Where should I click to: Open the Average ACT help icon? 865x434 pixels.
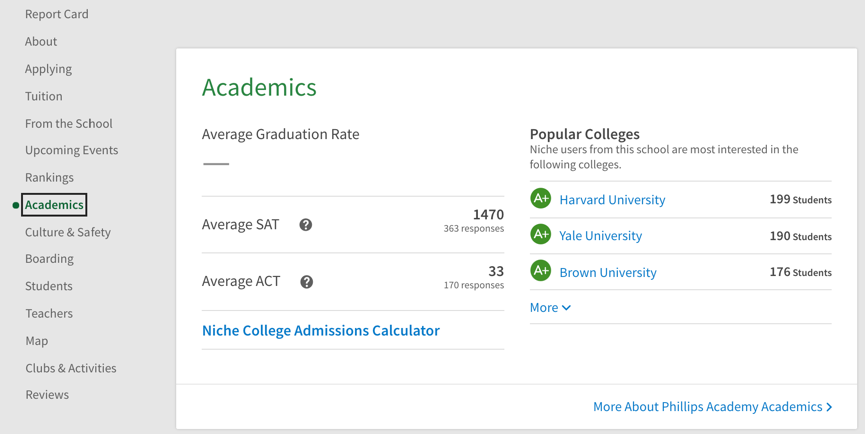(307, 282)
